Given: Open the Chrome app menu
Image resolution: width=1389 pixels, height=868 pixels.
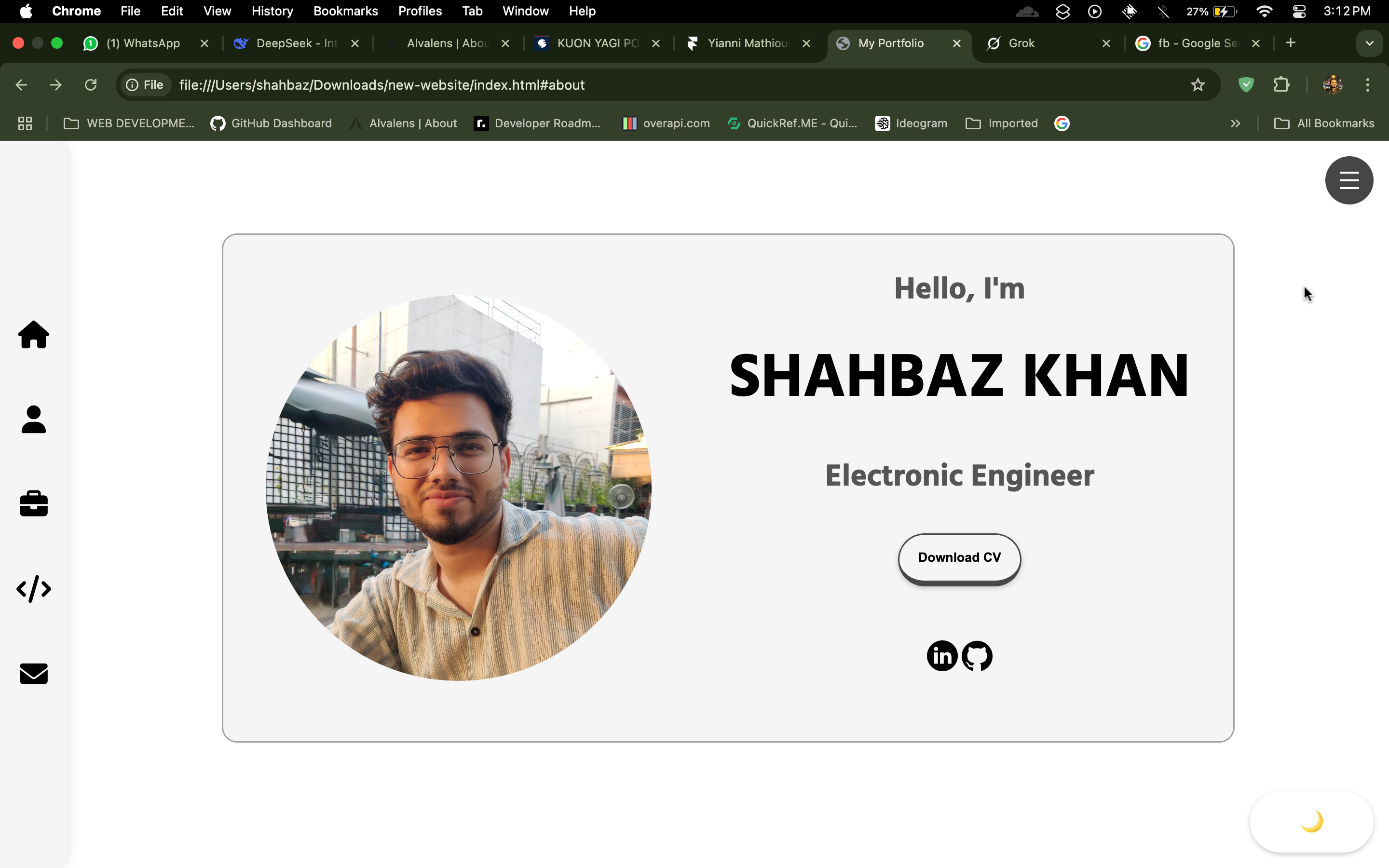Looking at the screenshot, I should [x=76, y=11].
